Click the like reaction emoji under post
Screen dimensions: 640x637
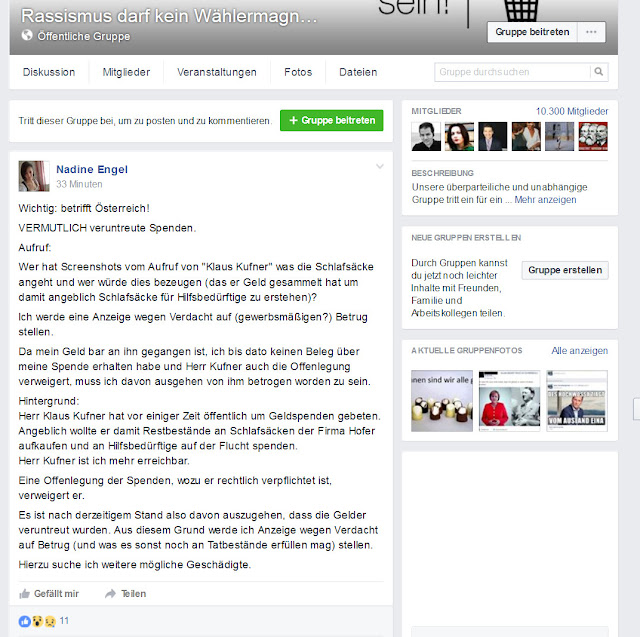point(24,621)
